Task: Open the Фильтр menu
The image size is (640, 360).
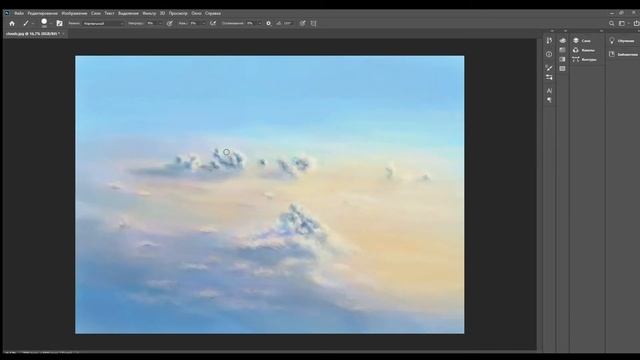Action: pos(149,13)
